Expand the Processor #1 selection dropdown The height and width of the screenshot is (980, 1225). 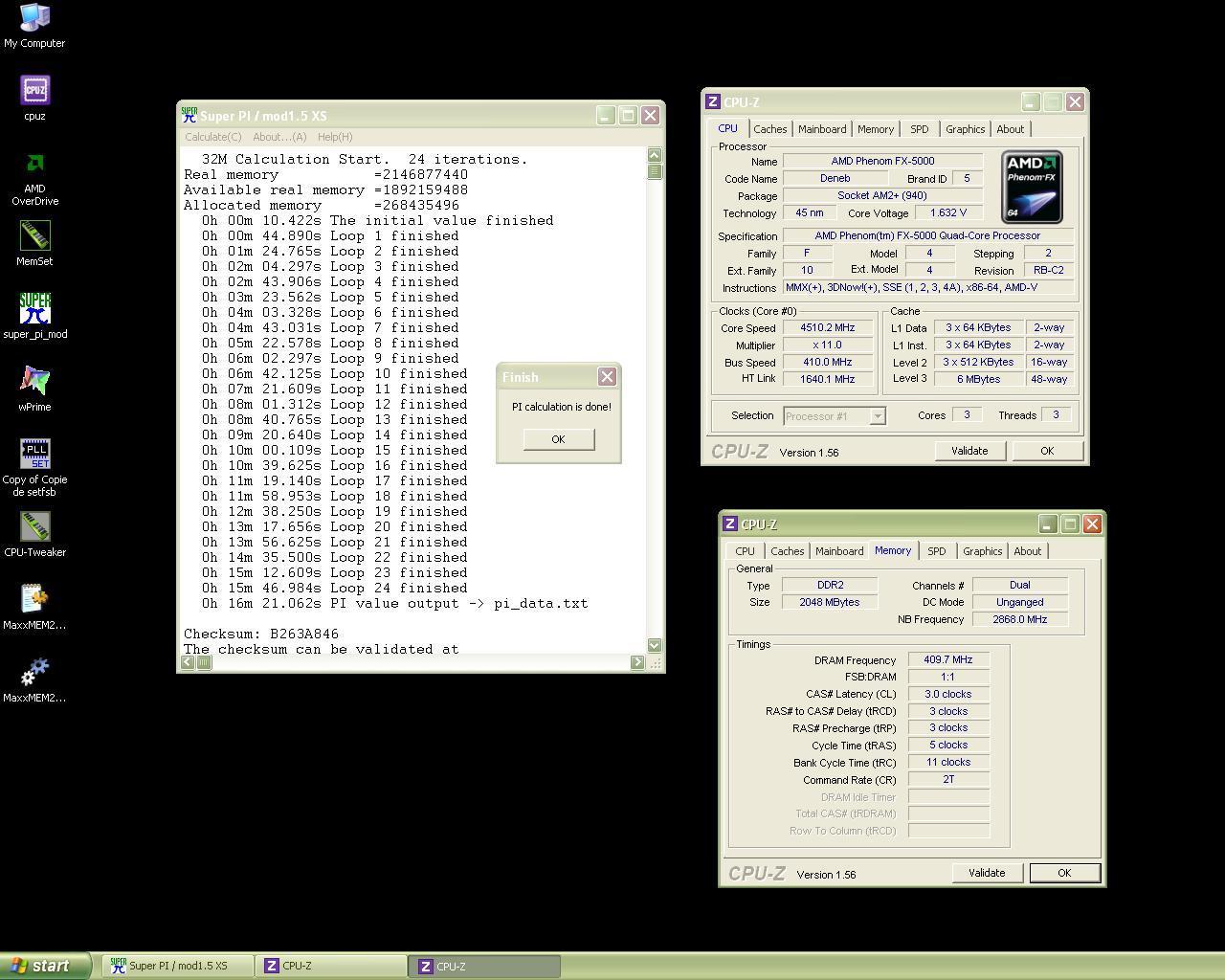click(877, 416)
